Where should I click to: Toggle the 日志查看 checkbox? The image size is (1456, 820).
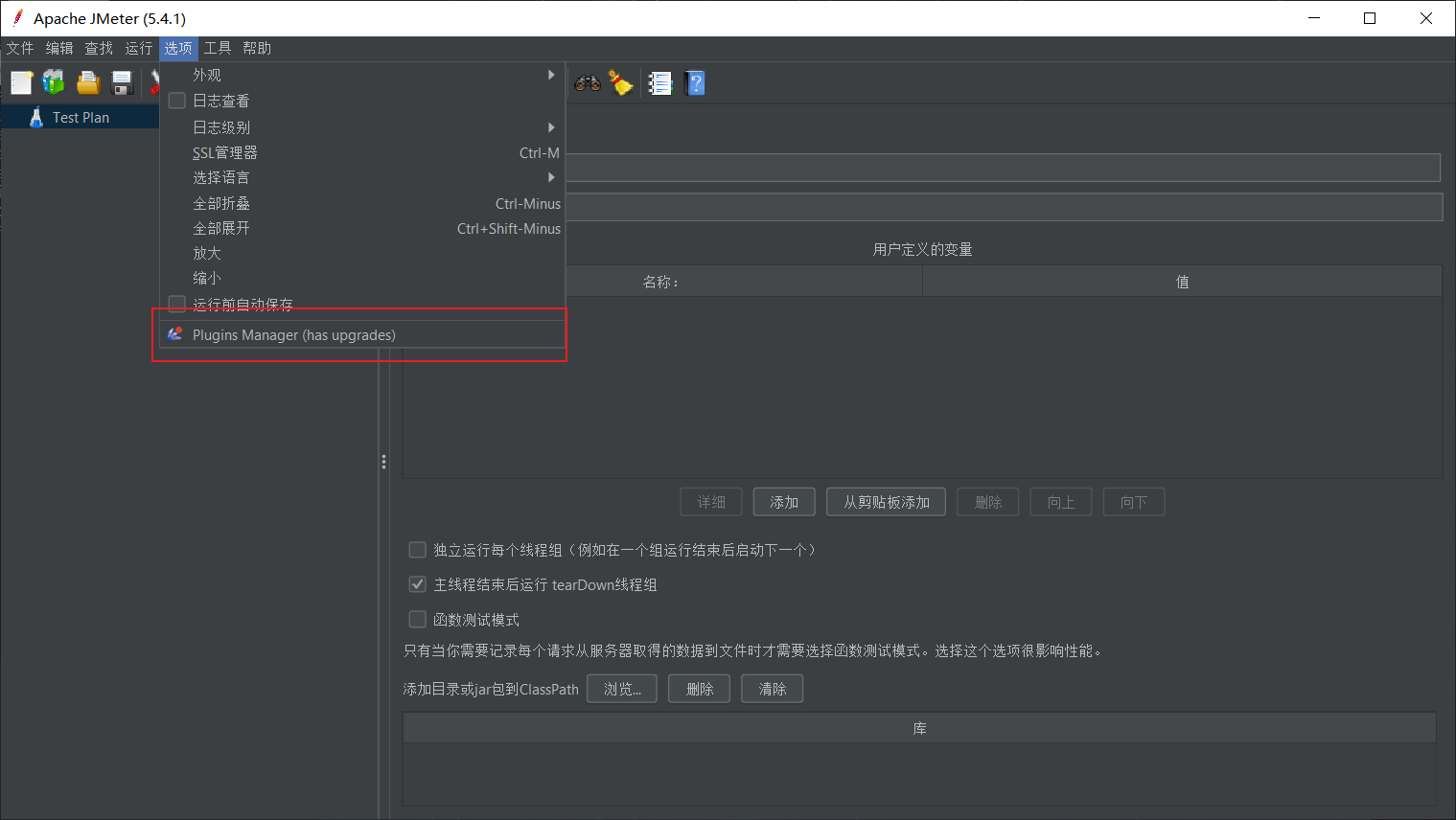177,101
